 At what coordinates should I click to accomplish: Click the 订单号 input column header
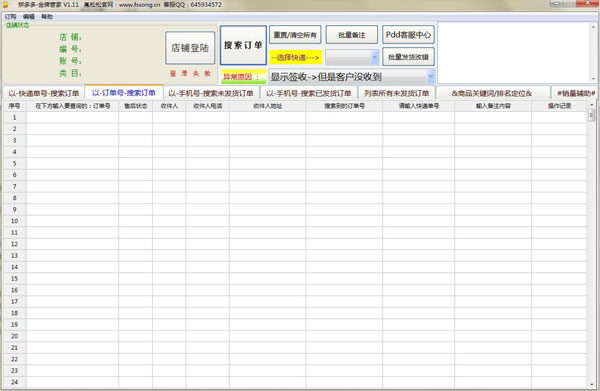[x=72, y=106]
